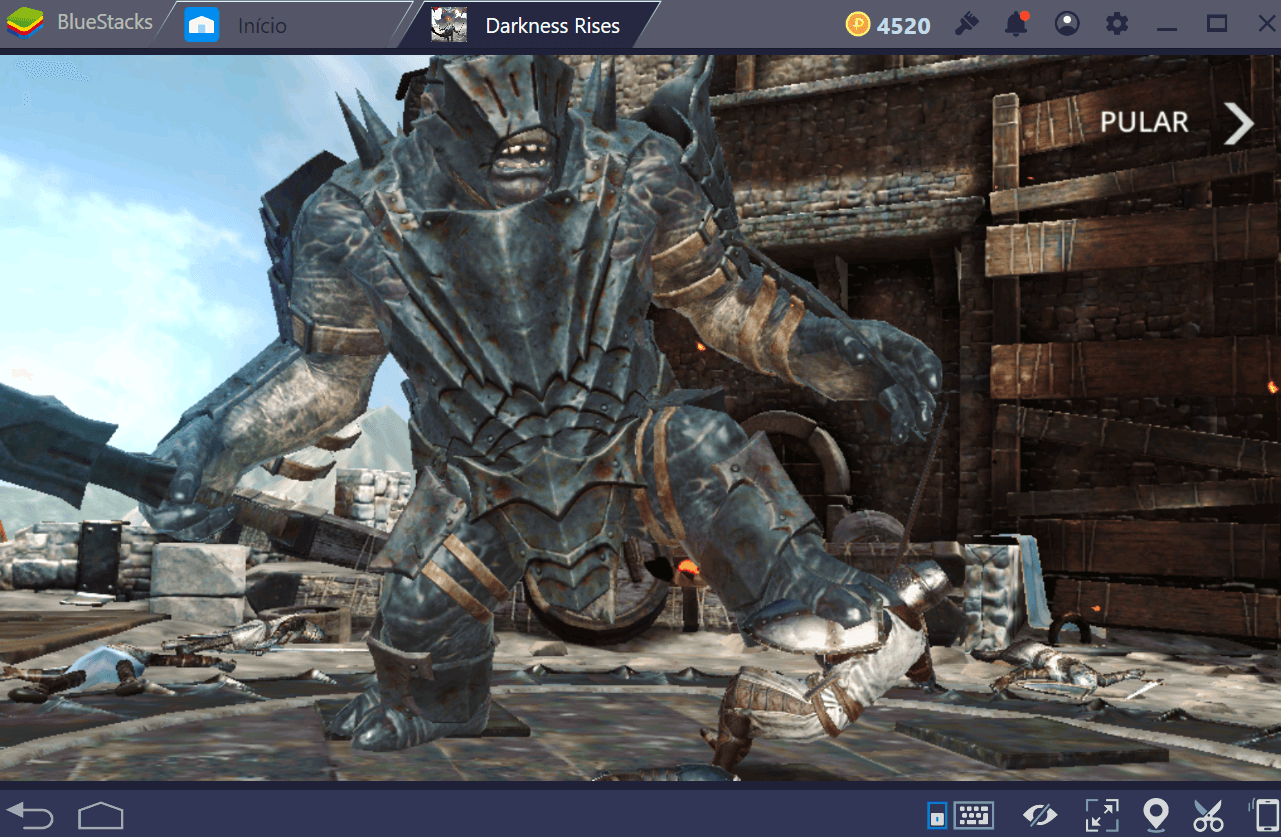Take a screenshot with the scissors icon
The width and height of the screenshot is (1281, 837).
(1208, 815)
